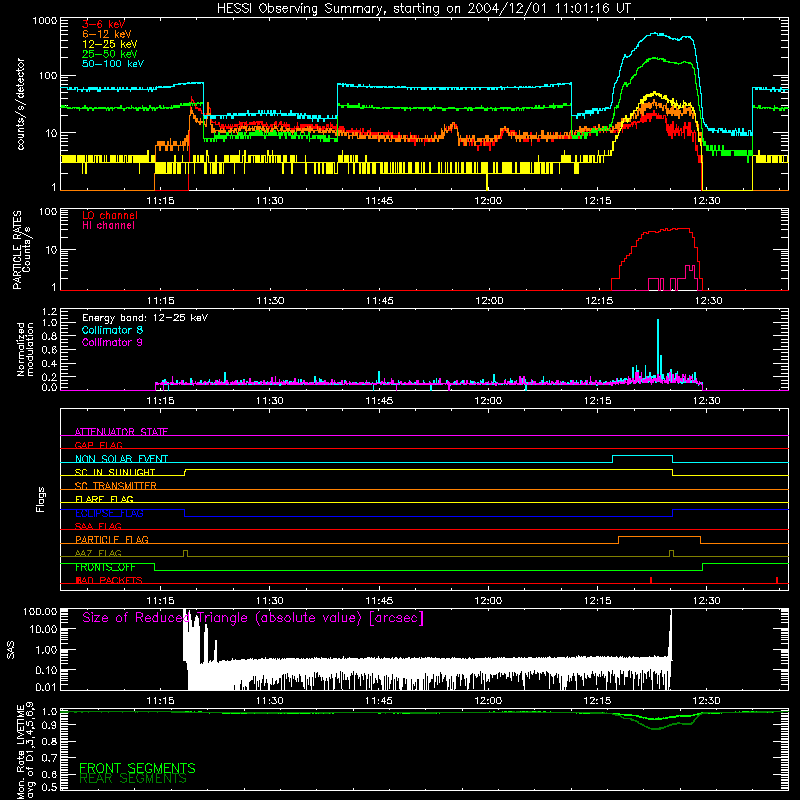Click the 'SAS' axis label
The image size is (800, 800).
[x=10, y=650]
